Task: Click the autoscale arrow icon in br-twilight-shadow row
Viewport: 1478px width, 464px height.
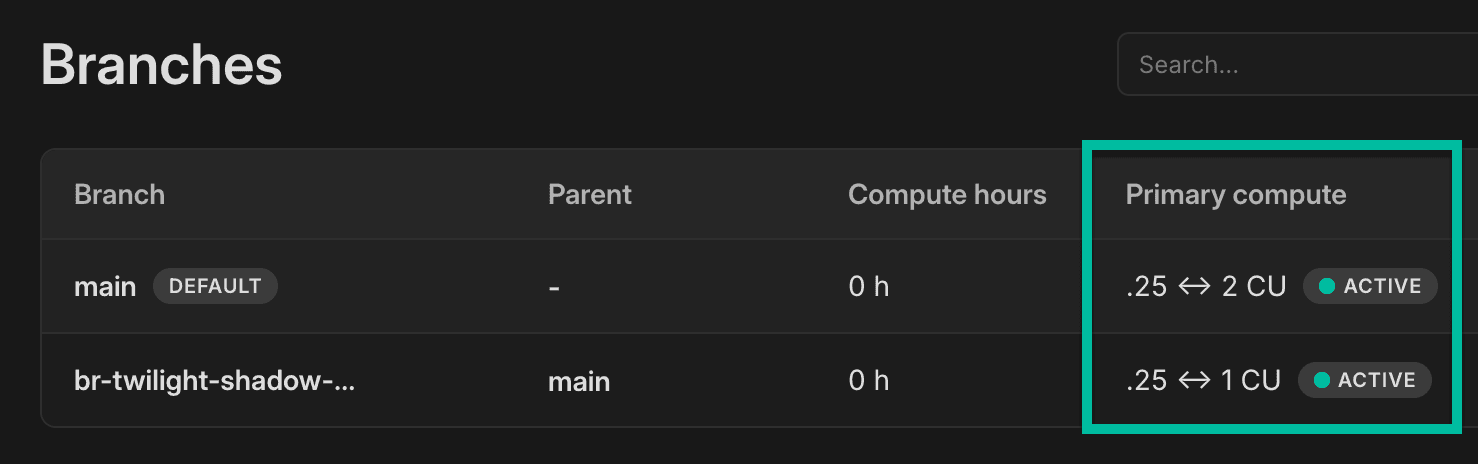Action: pos(1194,381)
